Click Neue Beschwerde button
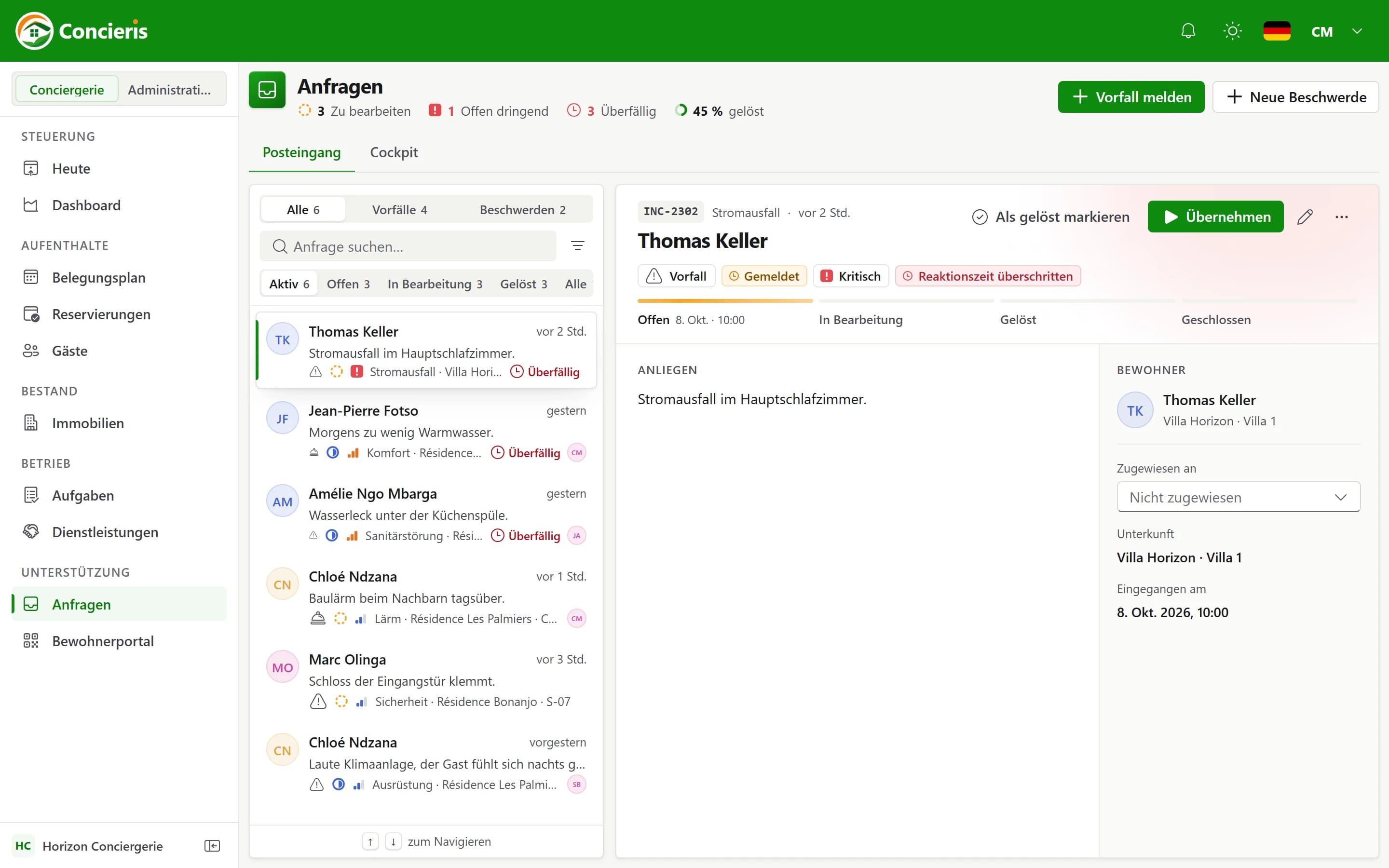Screen dimensions: 1389x868 click(x=1295, y=97)
